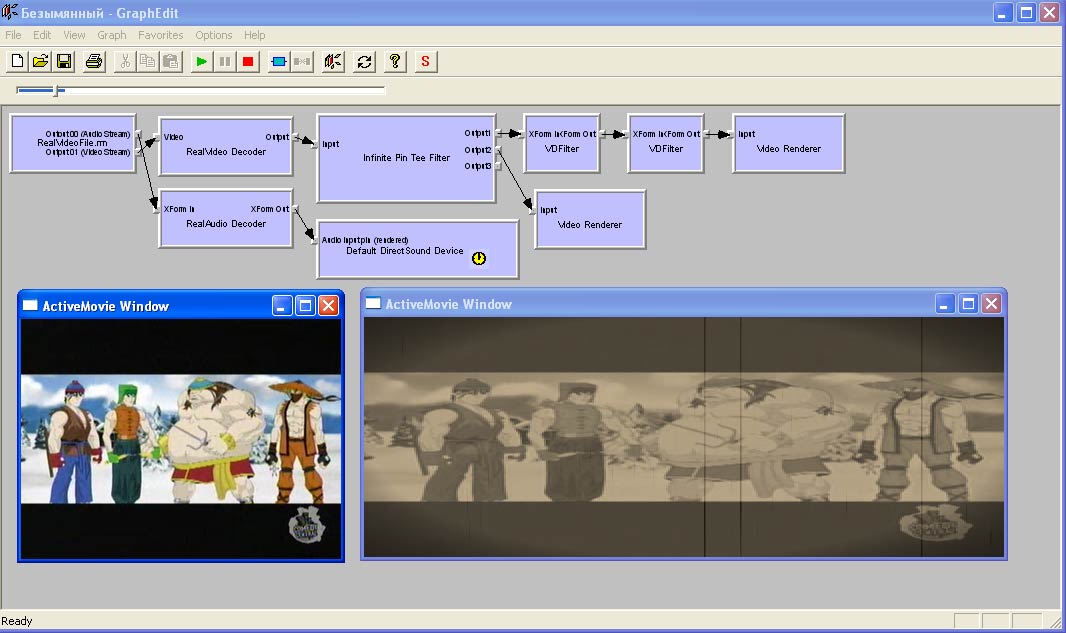Open the Options menu
Screen dimensions: 1066x633
[213, 35]
